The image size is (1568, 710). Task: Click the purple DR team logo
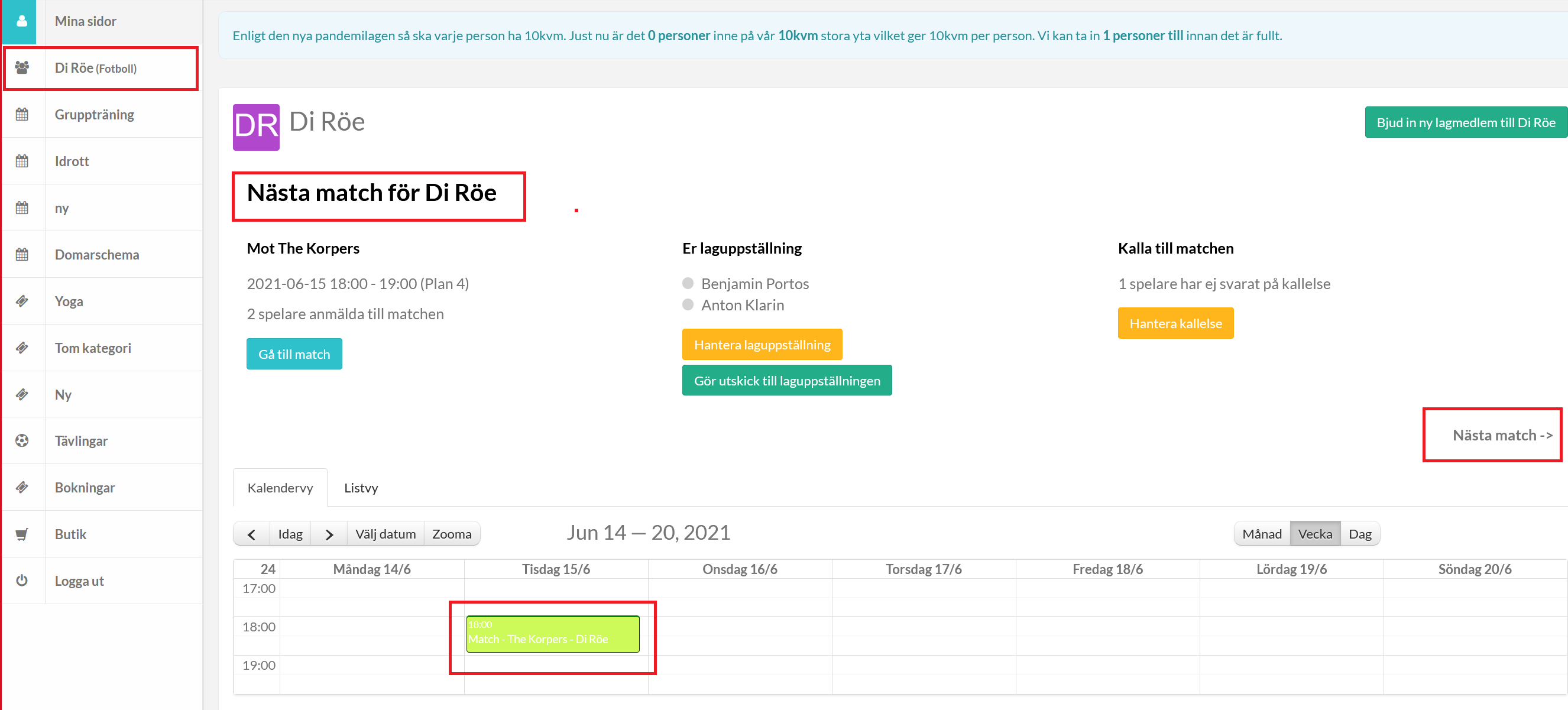255,127
